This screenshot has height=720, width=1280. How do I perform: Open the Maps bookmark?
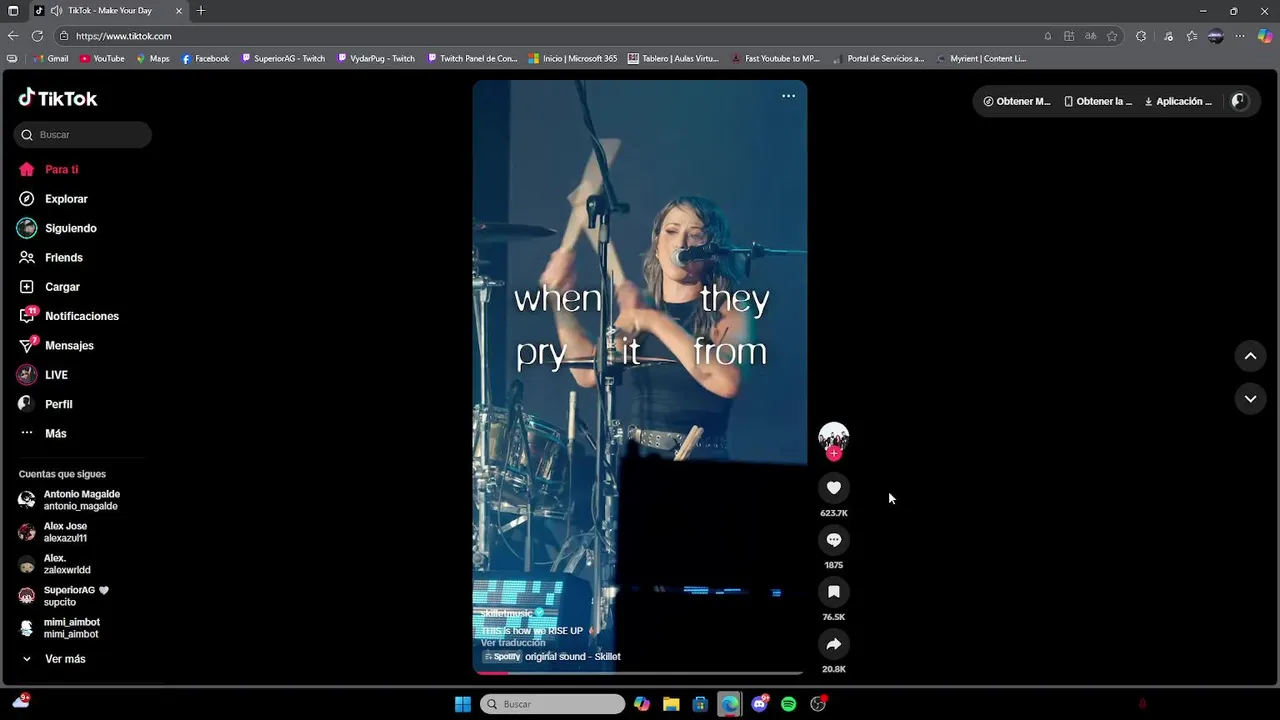tap(153, 59)
